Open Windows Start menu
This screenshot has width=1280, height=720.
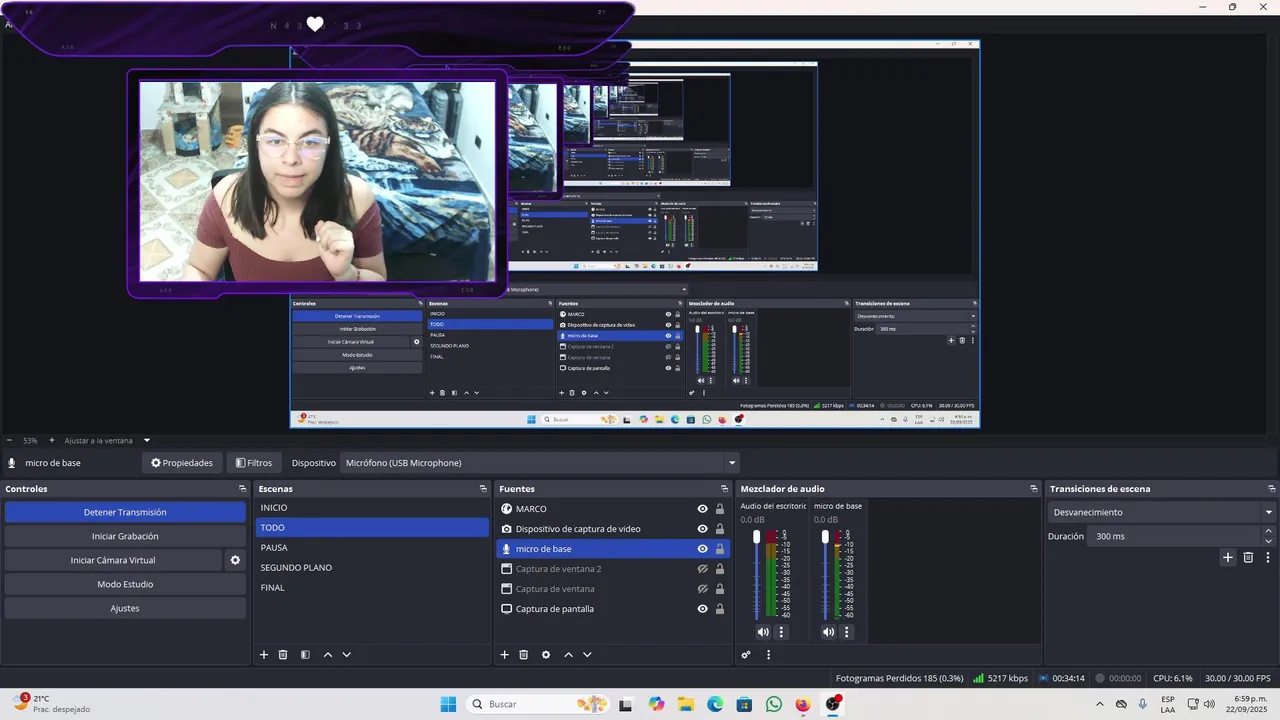[448, 704]
